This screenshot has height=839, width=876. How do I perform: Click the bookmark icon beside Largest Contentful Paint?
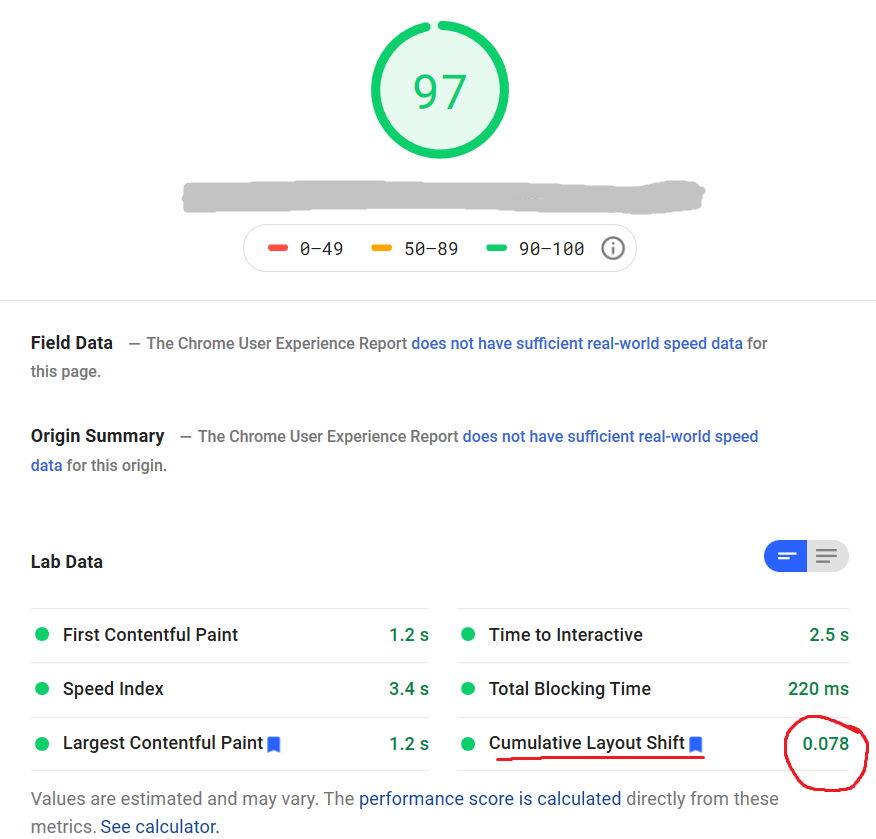tap(274, 744)
